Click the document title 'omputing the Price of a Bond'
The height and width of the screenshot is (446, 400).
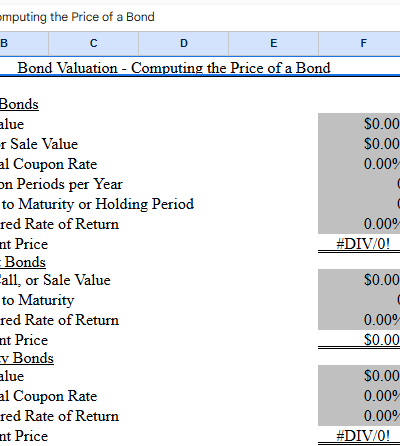click(77, 17)
